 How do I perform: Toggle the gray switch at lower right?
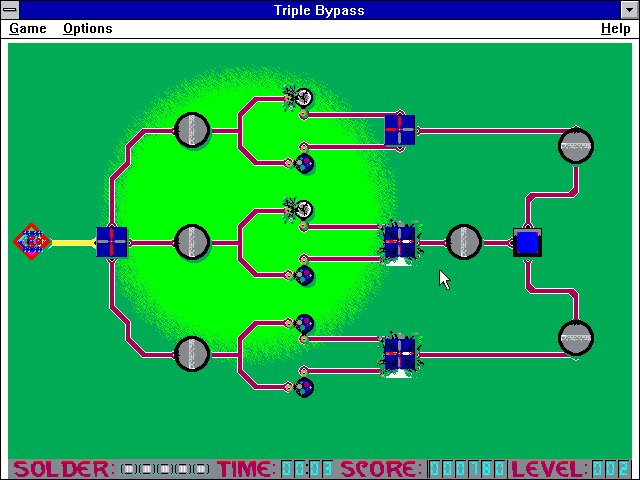[x=576, y=338]
